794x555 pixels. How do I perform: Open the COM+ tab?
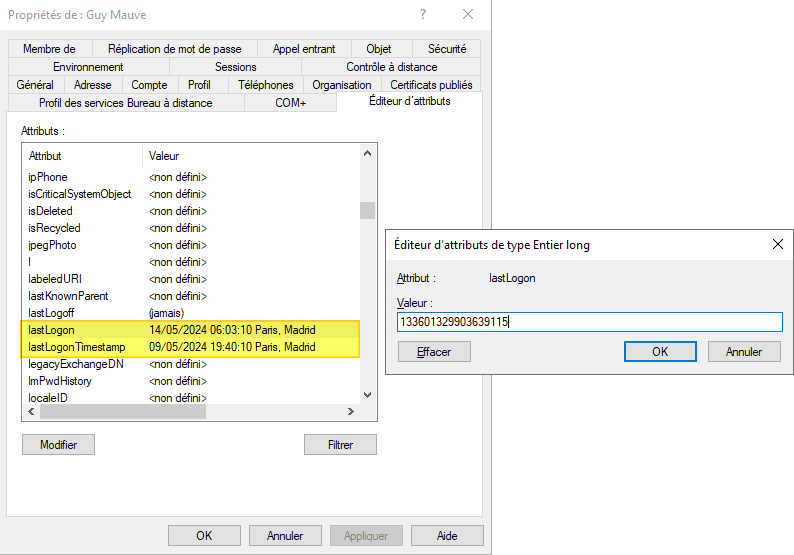point(291,103)
